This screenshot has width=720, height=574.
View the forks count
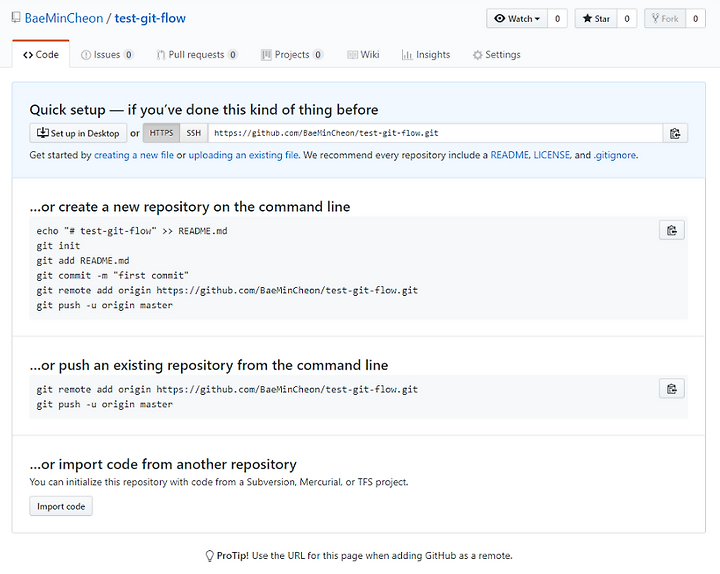pos(696,18)
